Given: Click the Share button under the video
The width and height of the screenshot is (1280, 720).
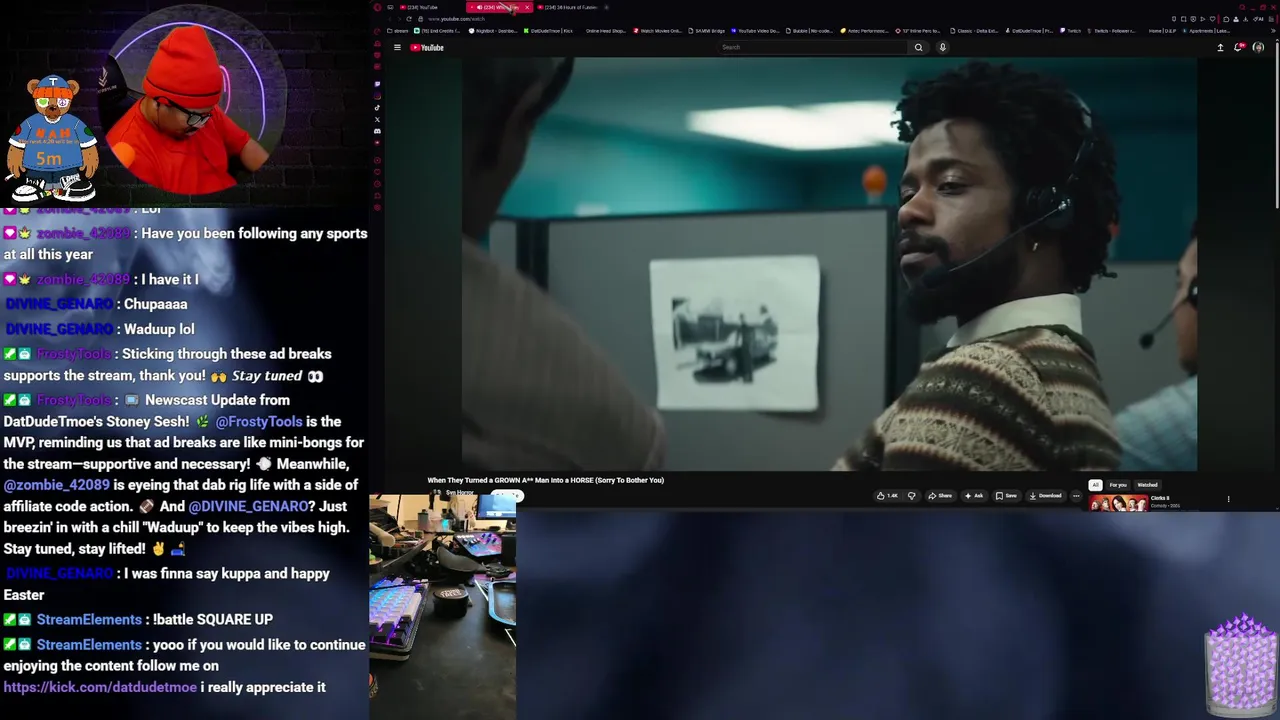Looking at the screenshot, I should (x=940, y=496).
